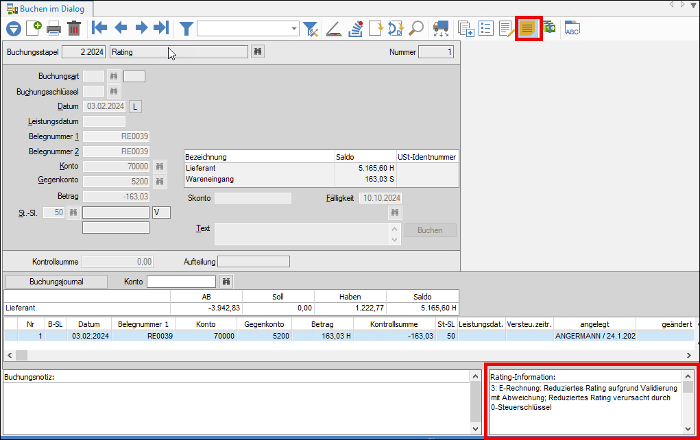
Task: Click the truck icon in toolbar
Action: [x=441, y=29]
